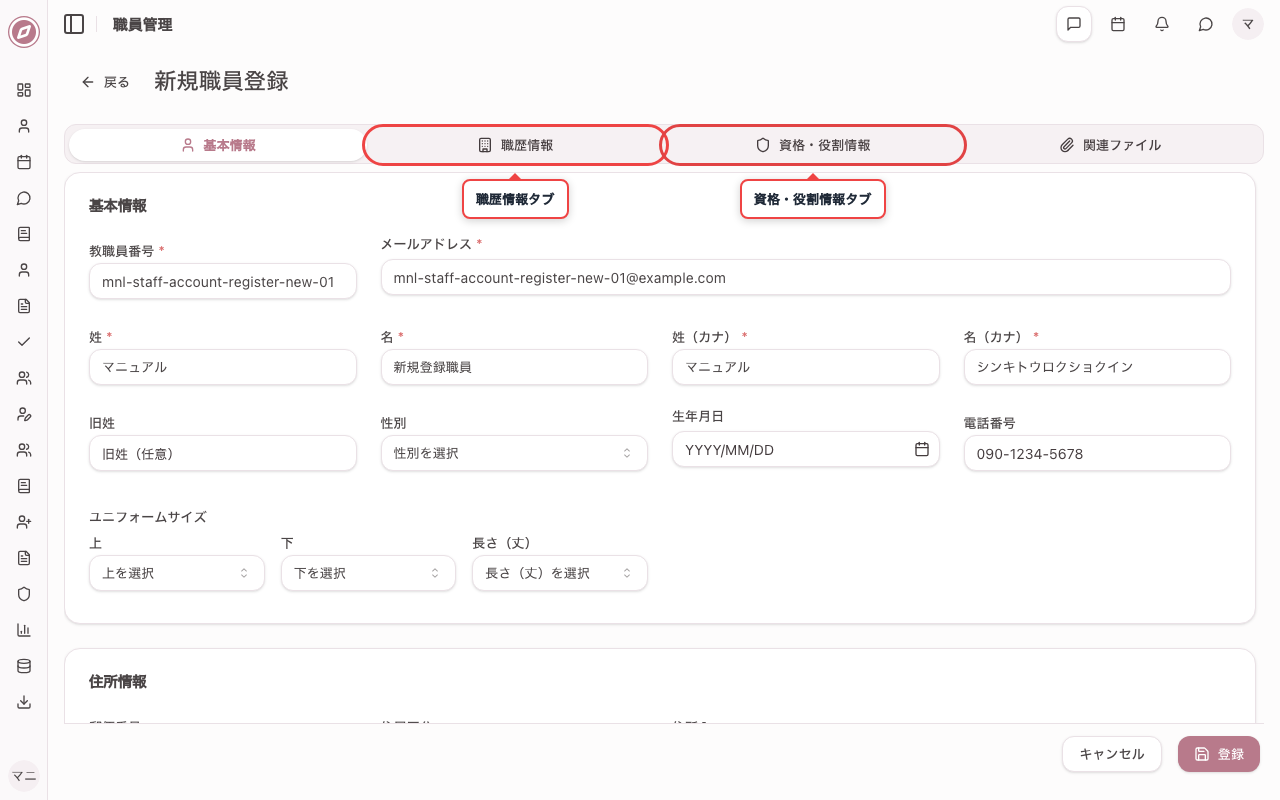Open the マ profile avatar in the header
The width and height of the screenshot is (1280, 800).
coord(1248,24)
